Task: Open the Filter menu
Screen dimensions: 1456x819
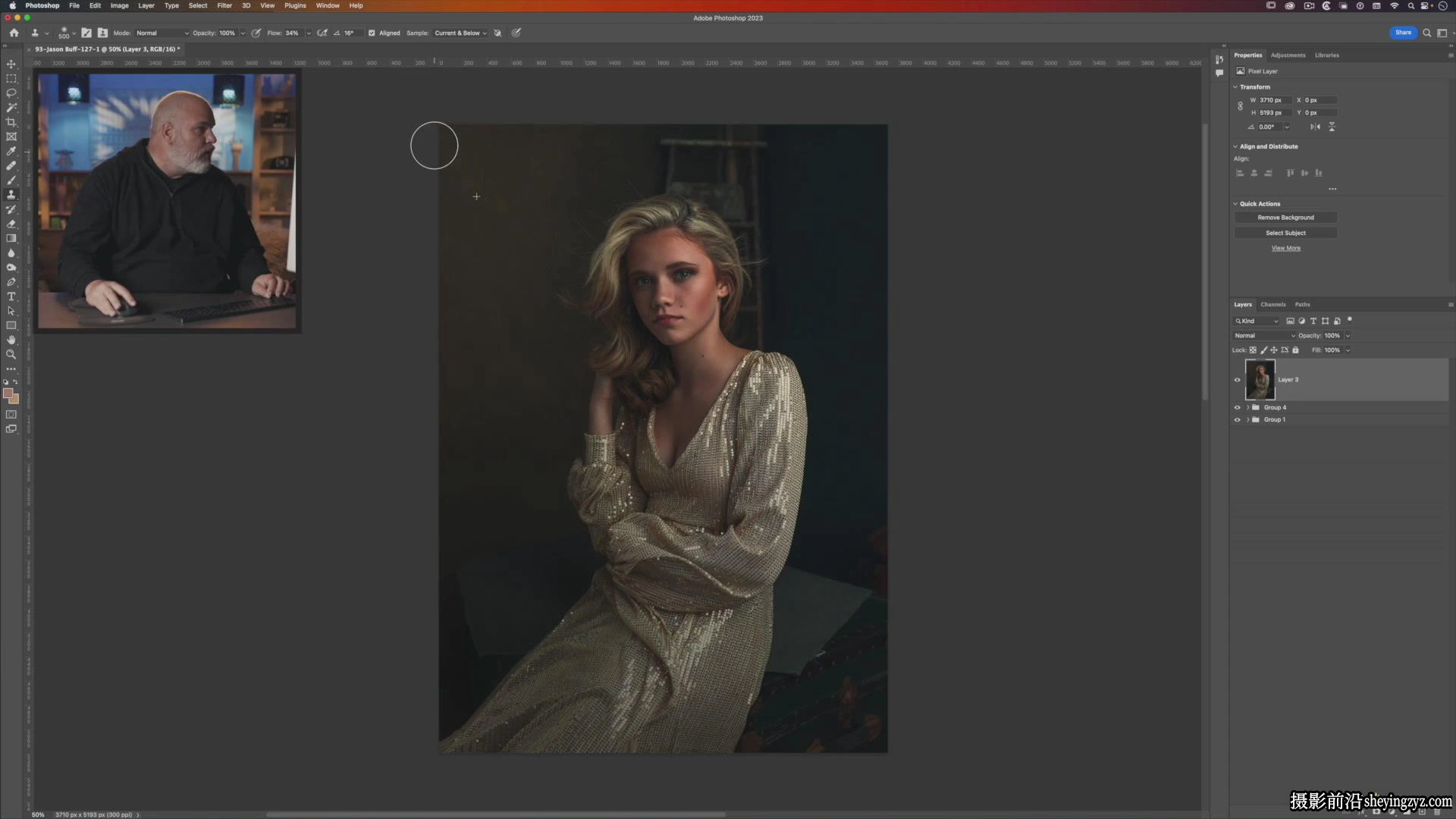Action: click(x=224, y=5)
